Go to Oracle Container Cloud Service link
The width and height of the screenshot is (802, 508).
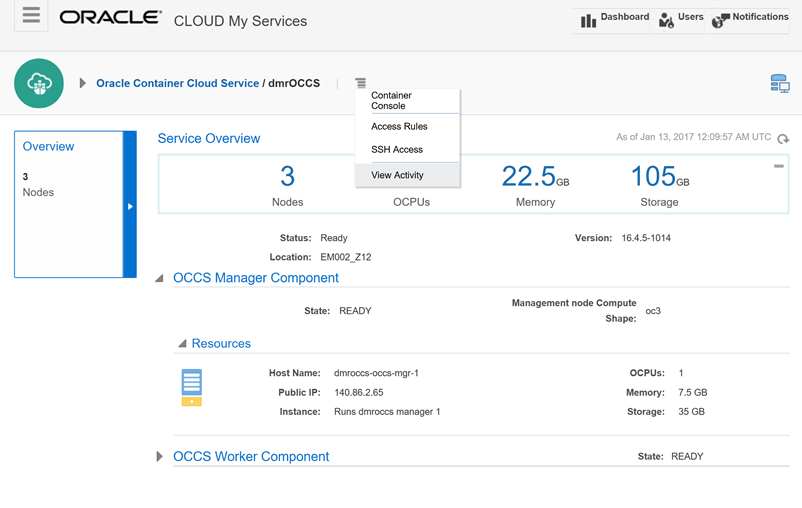pyautogui.click(x=177, y=84)
